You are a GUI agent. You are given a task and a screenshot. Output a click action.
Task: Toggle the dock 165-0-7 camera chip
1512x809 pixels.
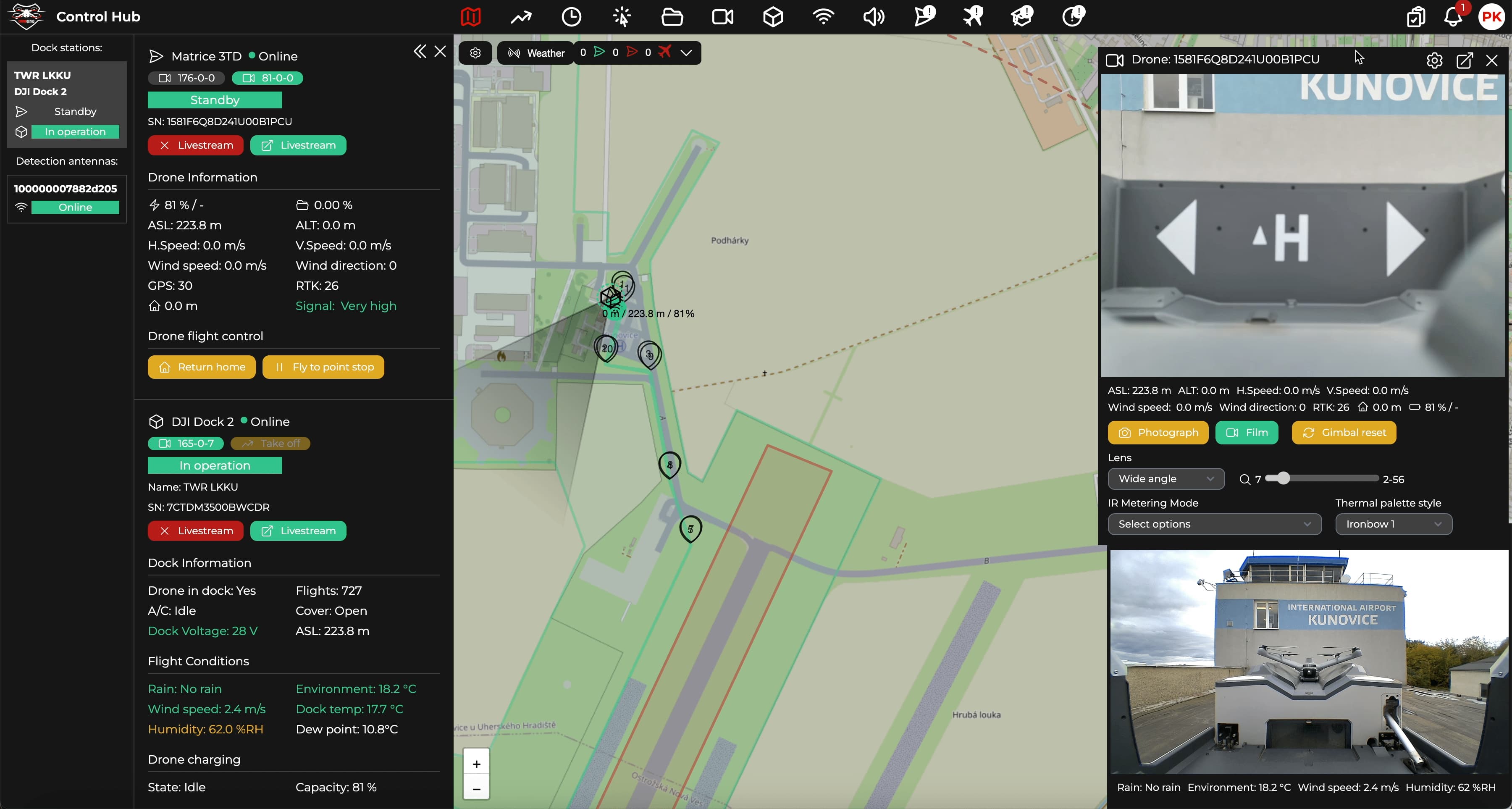click(x=186, y=443)
